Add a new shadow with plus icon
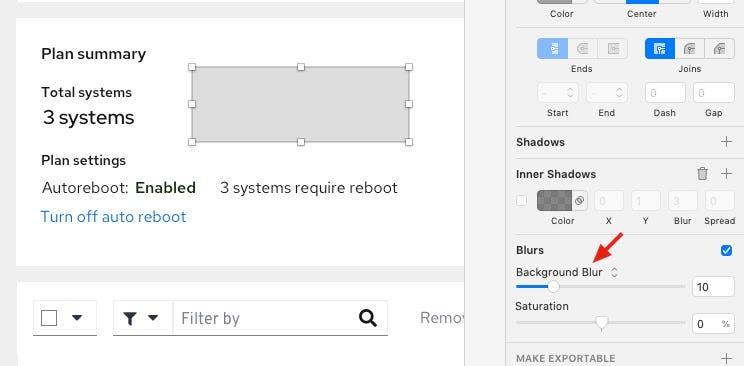This screenshot has width=744, height=366. 726,141
